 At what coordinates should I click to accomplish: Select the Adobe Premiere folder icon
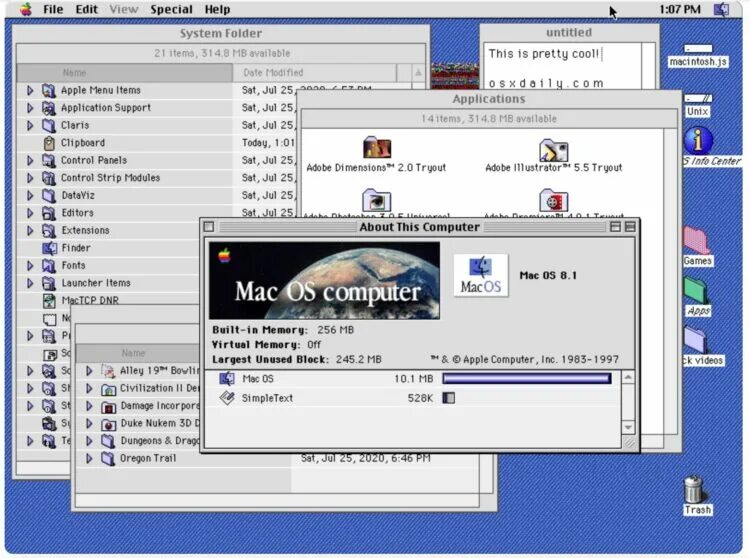pyautogui.click(x=553, y=200)
